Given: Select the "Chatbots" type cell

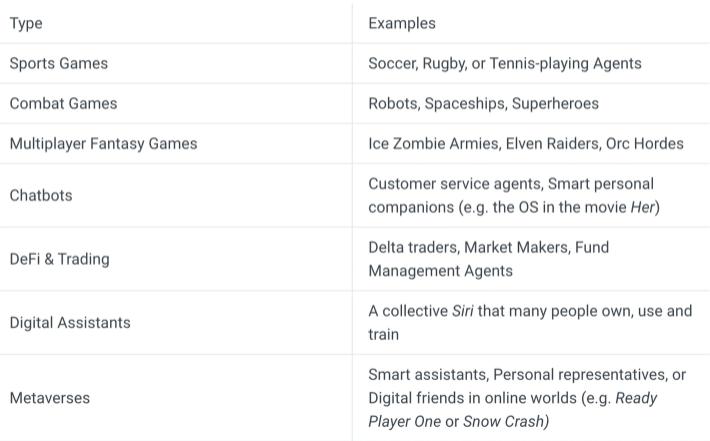Looking at the screenshot, I should tap(41, 195).
